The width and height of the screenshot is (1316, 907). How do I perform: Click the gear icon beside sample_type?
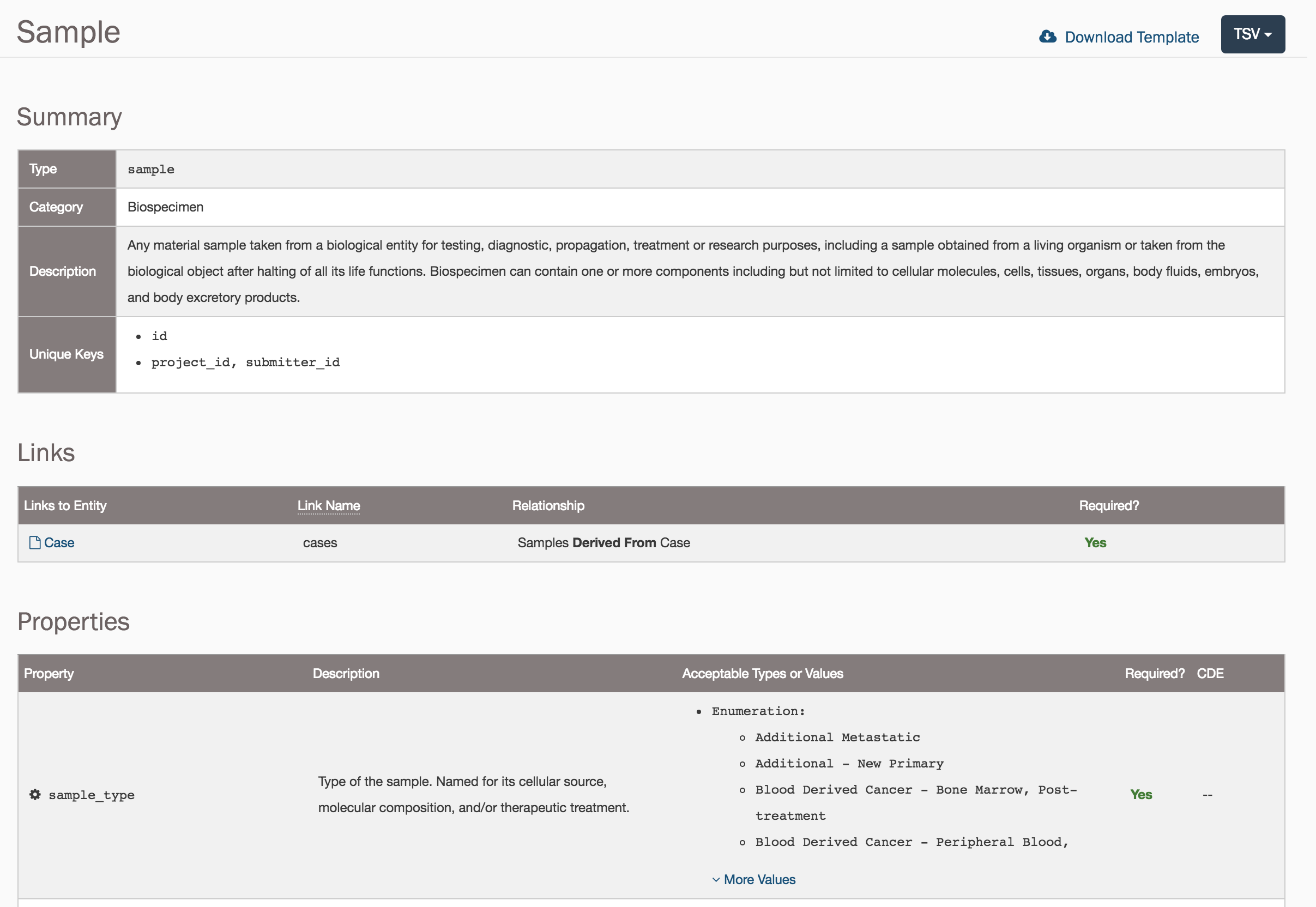35,795
